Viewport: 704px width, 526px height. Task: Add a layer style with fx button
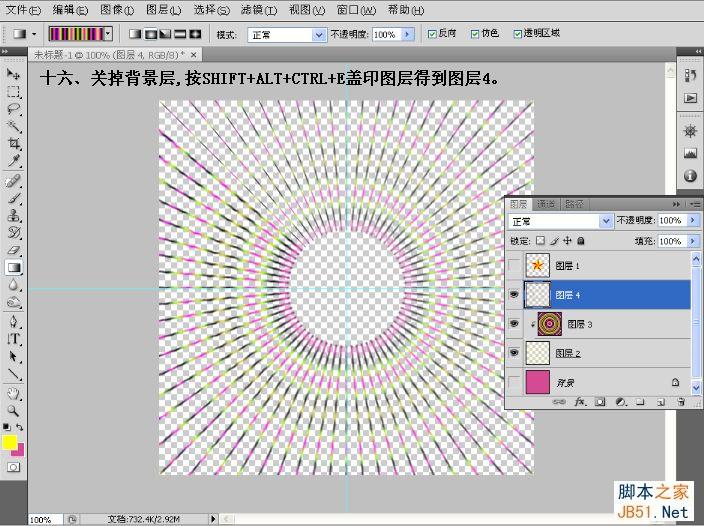579,402
